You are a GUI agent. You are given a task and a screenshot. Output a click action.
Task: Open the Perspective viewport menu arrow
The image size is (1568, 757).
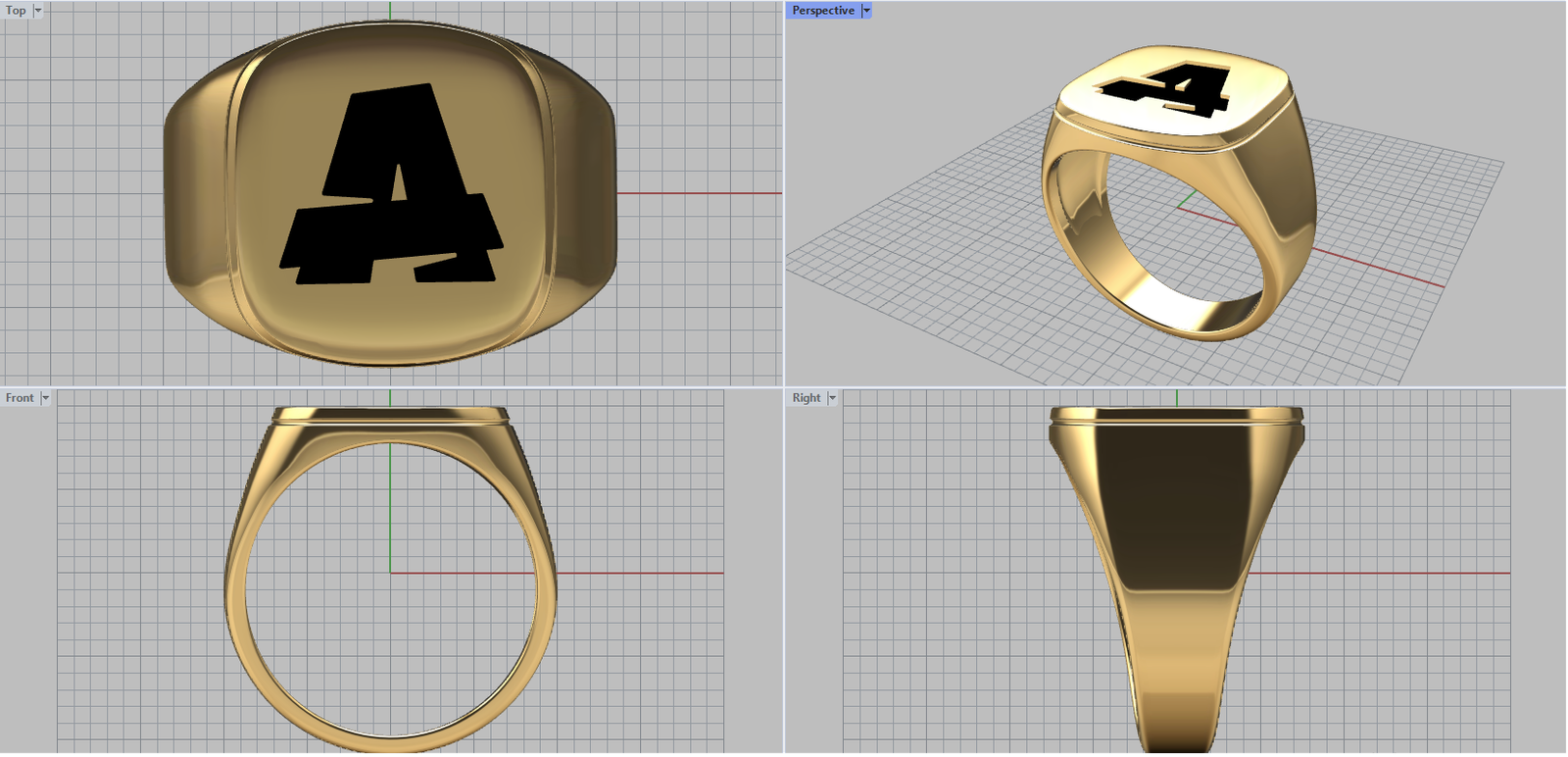tap(866, 11)
